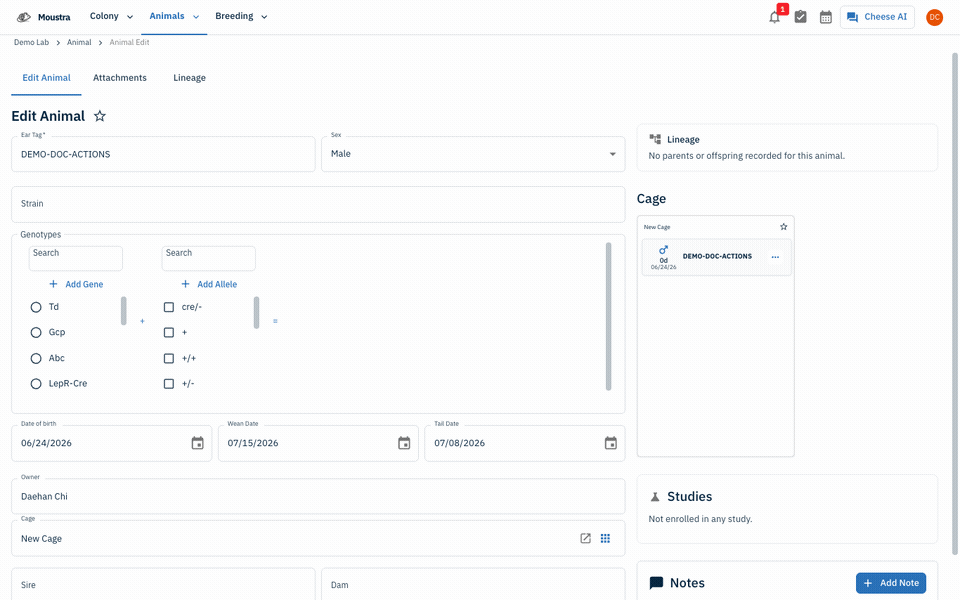Click the Notes chat bubble icon
Image resolution: width=960 pixels, height=600 pixels.
pos(656,582)
